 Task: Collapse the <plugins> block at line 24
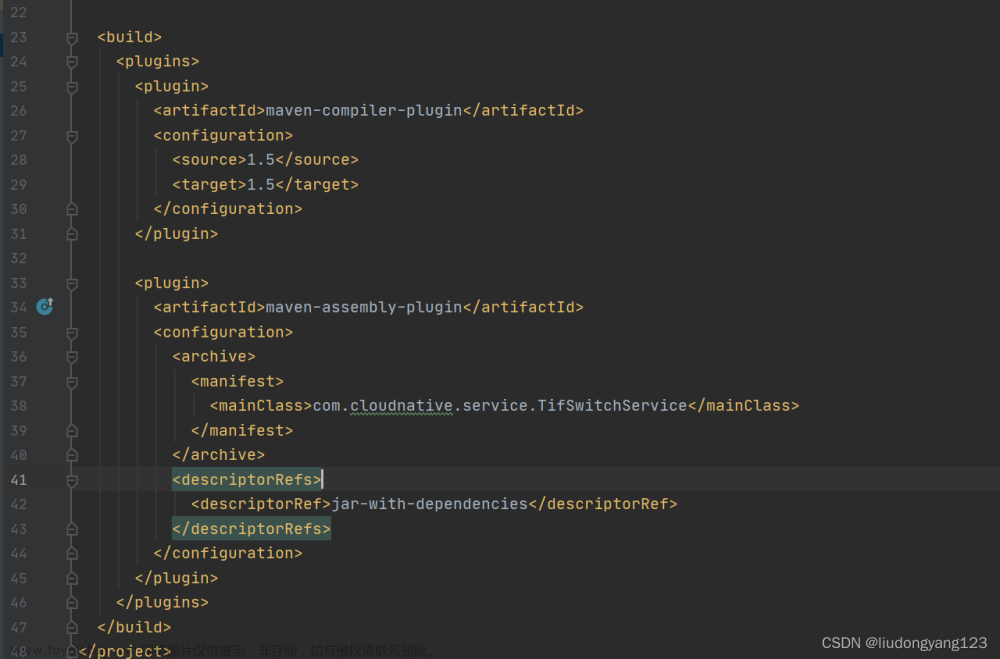[72, 62]
